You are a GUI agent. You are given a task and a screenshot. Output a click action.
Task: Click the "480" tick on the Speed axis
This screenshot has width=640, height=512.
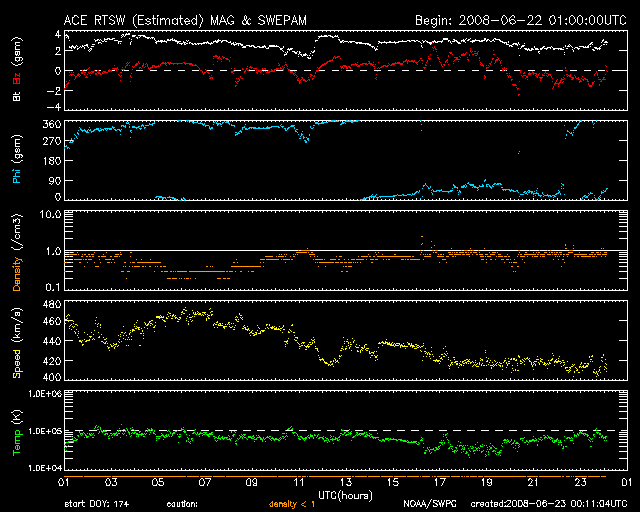coord(52,304)
